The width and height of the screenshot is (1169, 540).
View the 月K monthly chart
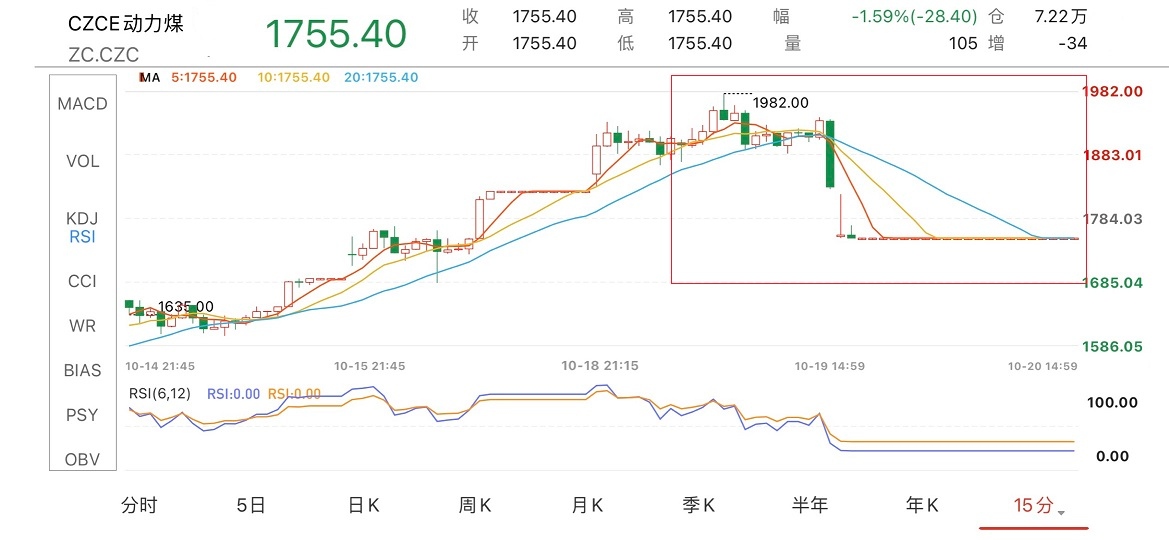[588, 506]
